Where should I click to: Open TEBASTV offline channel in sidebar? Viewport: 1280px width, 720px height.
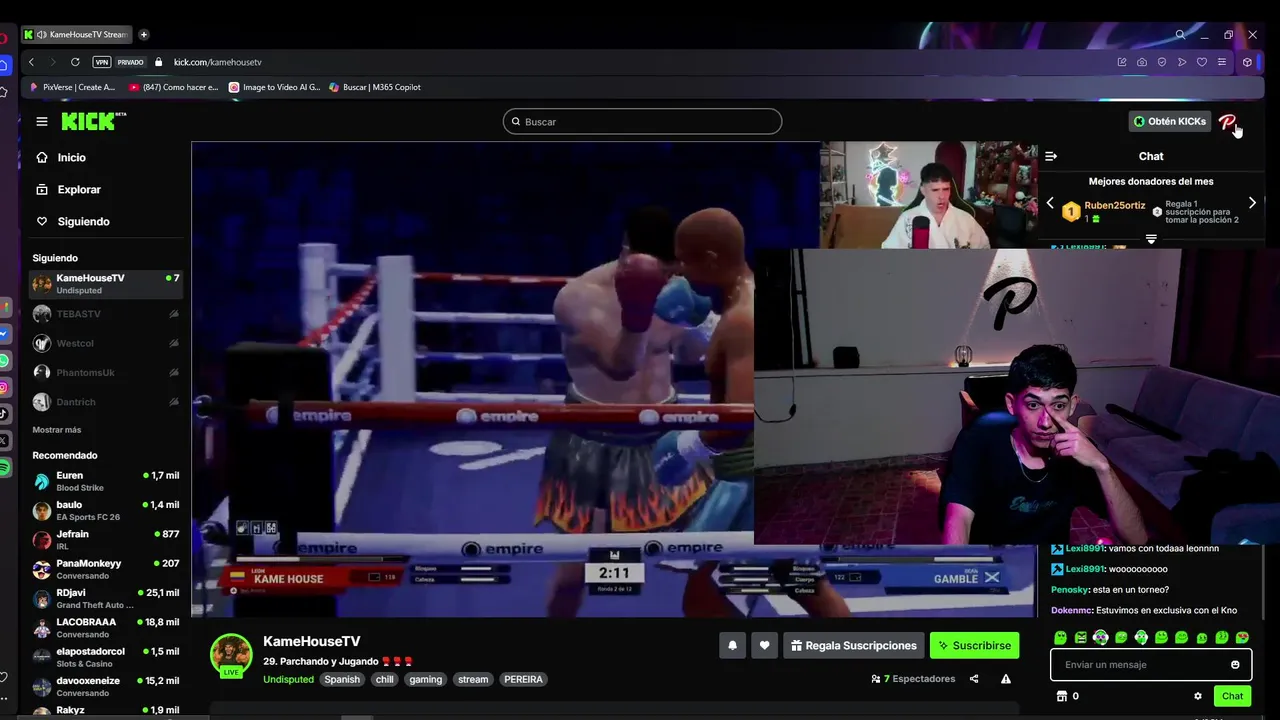pos(105,314)
